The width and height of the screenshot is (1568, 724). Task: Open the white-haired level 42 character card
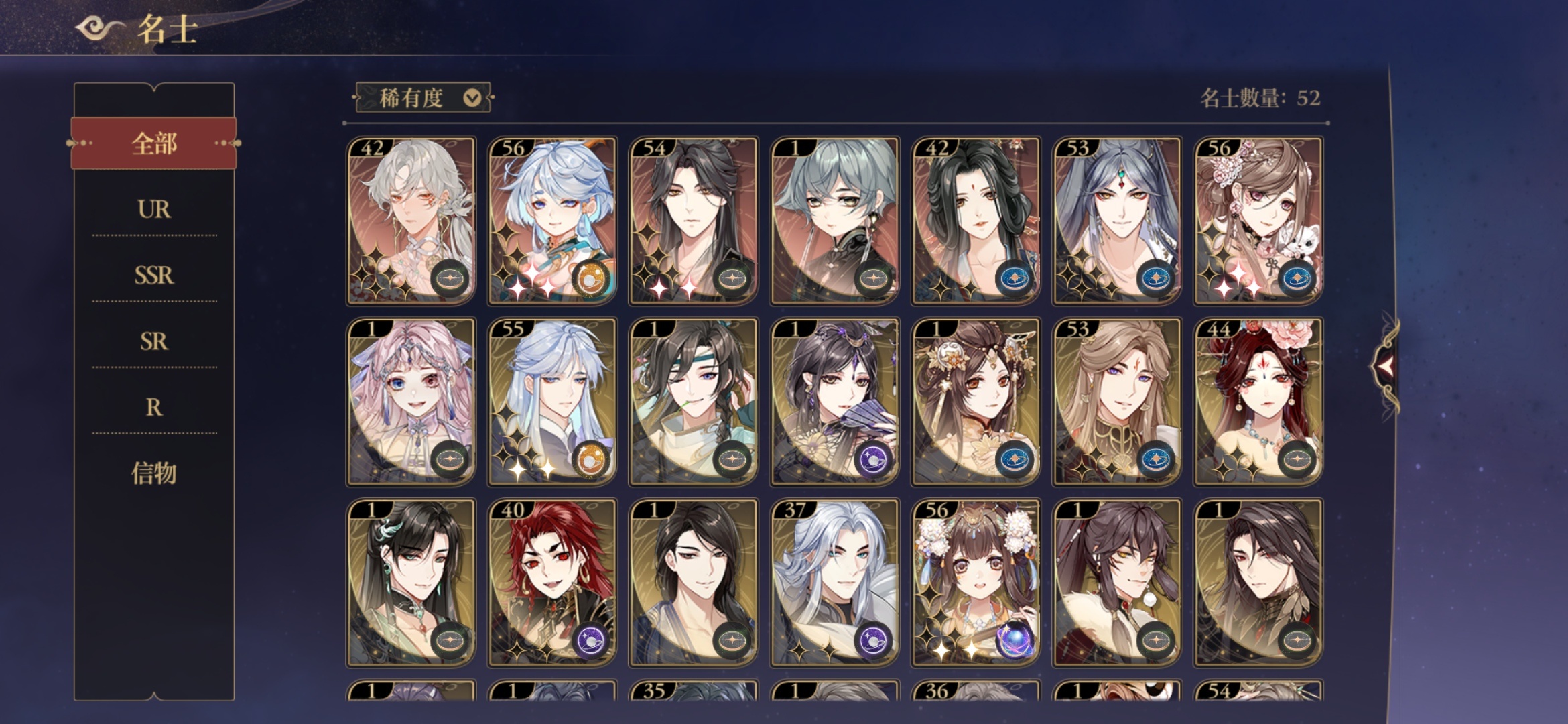click(x=411, y=221)
